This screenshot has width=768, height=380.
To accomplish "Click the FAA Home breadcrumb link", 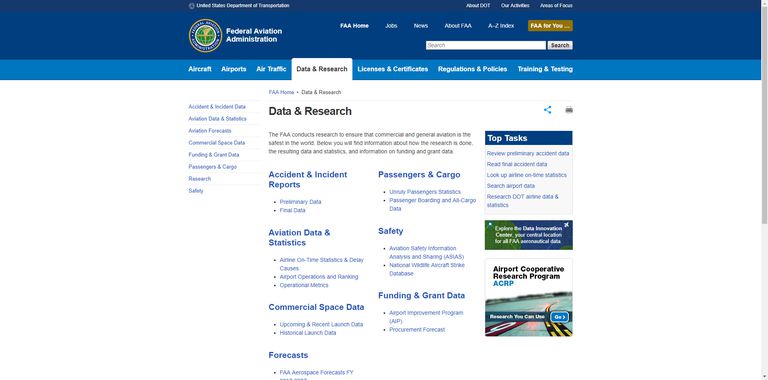I will 281,92.
